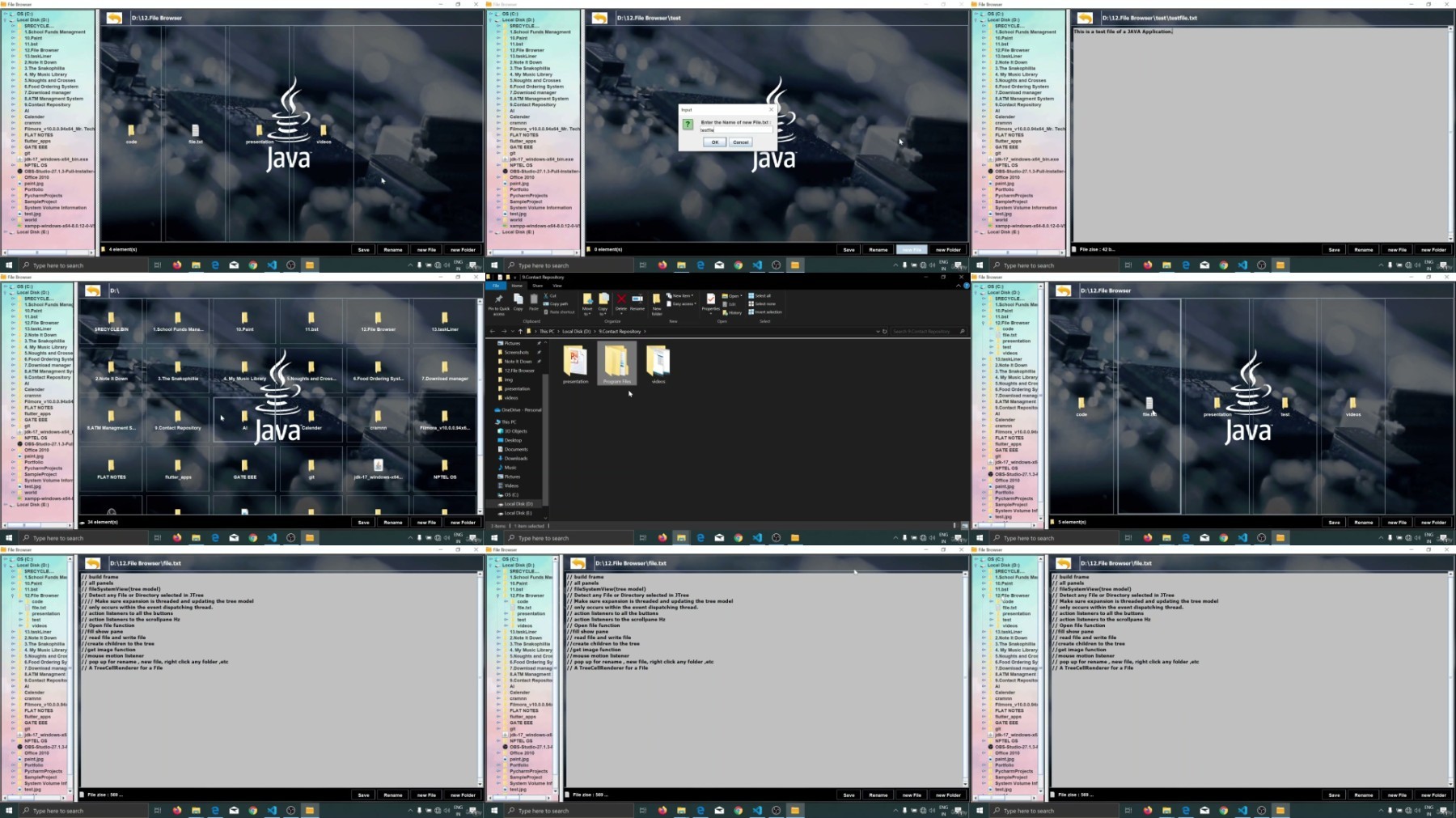
Task: Click Select all in Explorer ribbon
Action: click(x=761, y=296)
